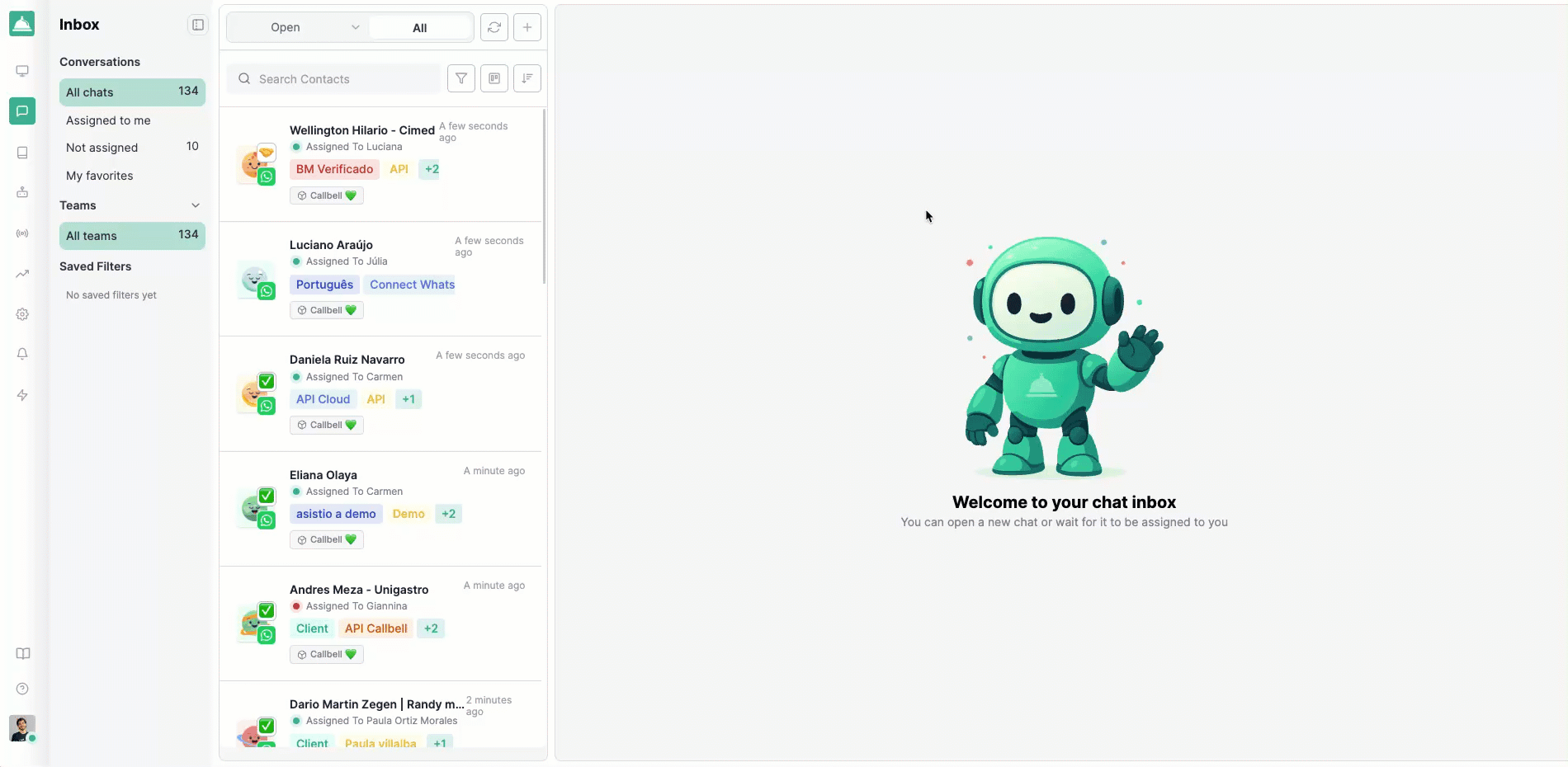Select the All tab
Viewport: 1568px width, 767px height.
(x=419, y=28)
